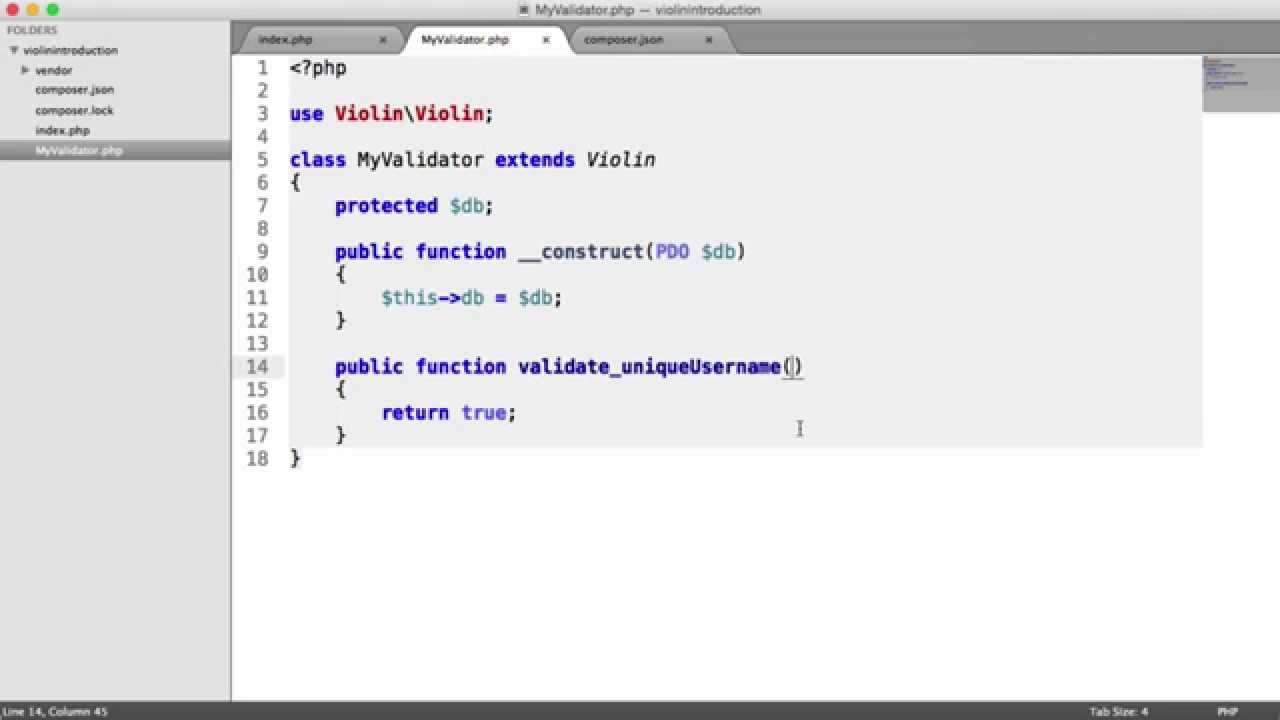Click the yellow minimize button

point(33,10)
